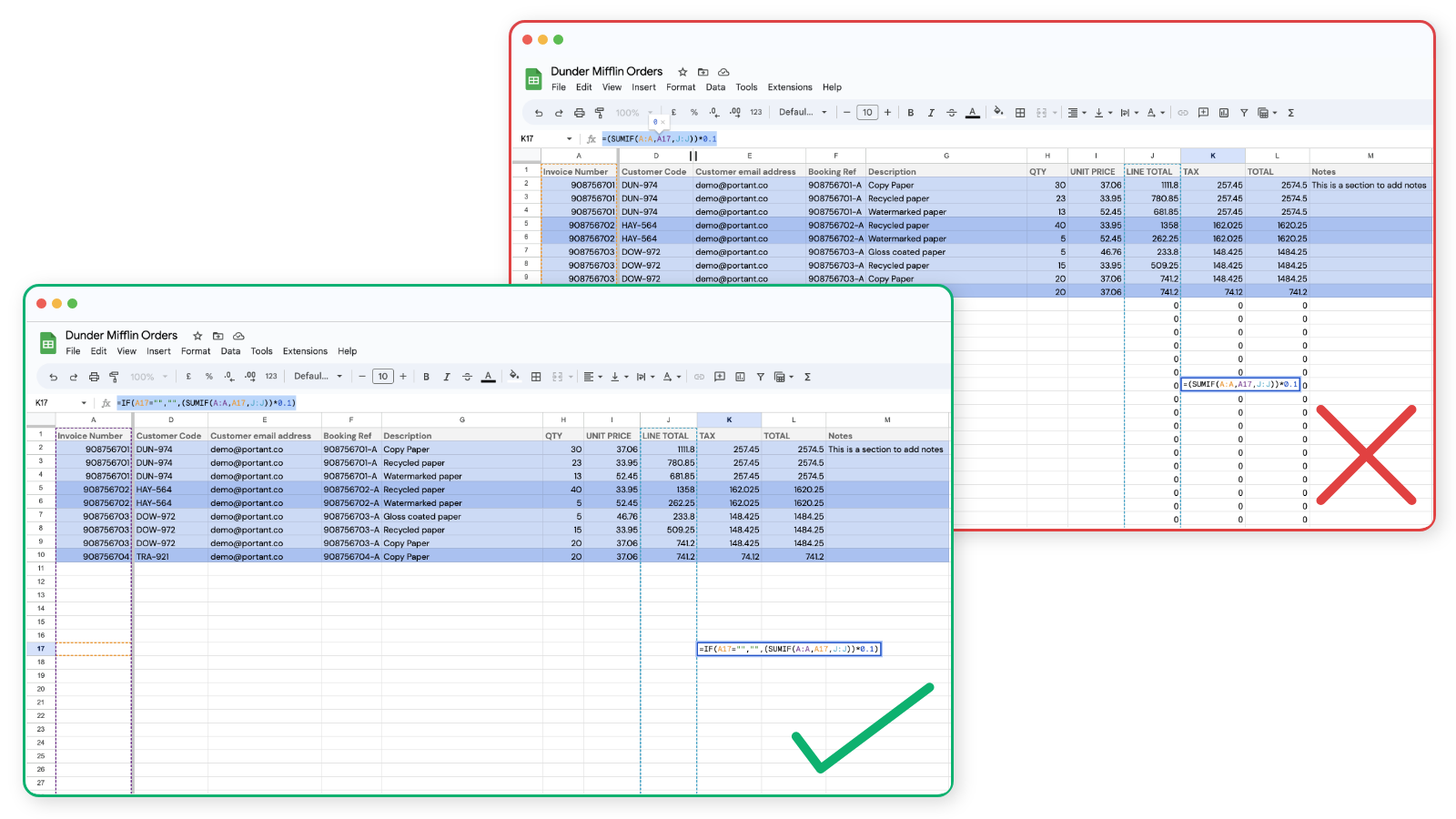The width and height of the screenshot is (1456, 819).
Task: Open text color picker in back window
Action: click(x=972, y=113)
